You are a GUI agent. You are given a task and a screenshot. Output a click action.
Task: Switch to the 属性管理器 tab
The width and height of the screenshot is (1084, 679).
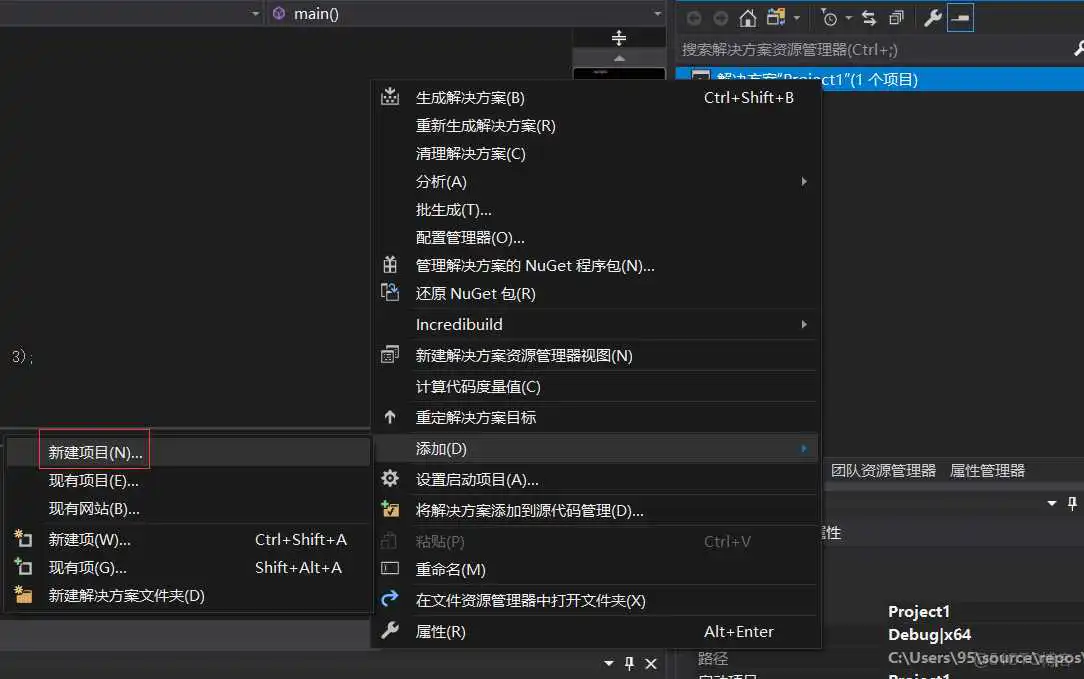(x=987, y=470)
